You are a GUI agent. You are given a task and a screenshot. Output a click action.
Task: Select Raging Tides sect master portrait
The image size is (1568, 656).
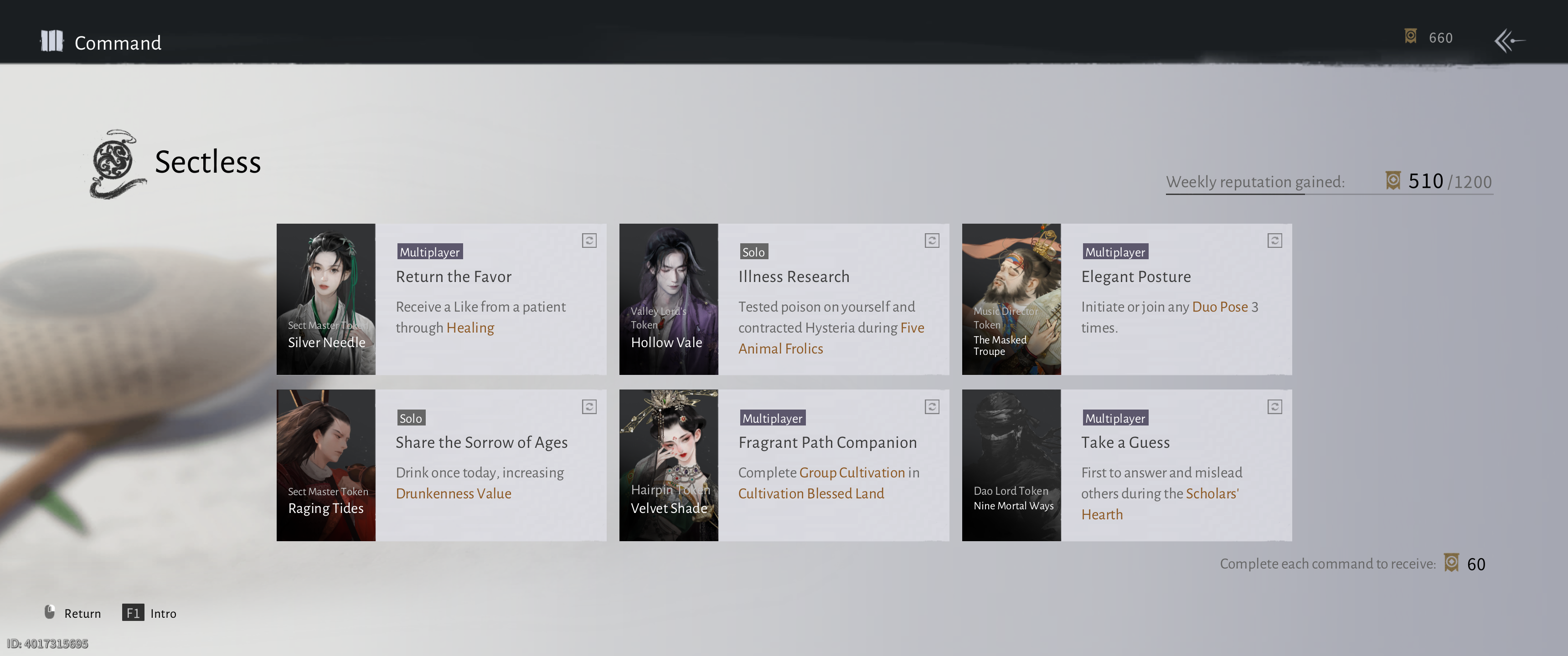[325, 465]
